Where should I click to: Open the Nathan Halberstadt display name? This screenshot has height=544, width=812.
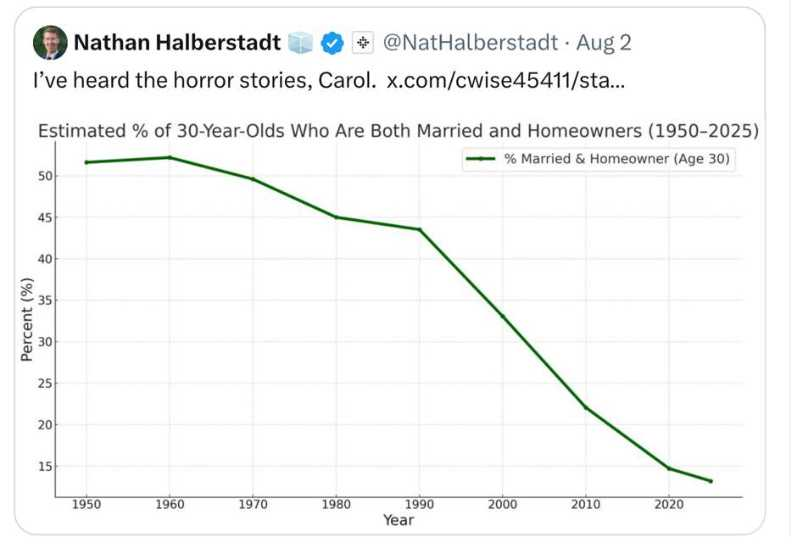click(x=177, y=42)
